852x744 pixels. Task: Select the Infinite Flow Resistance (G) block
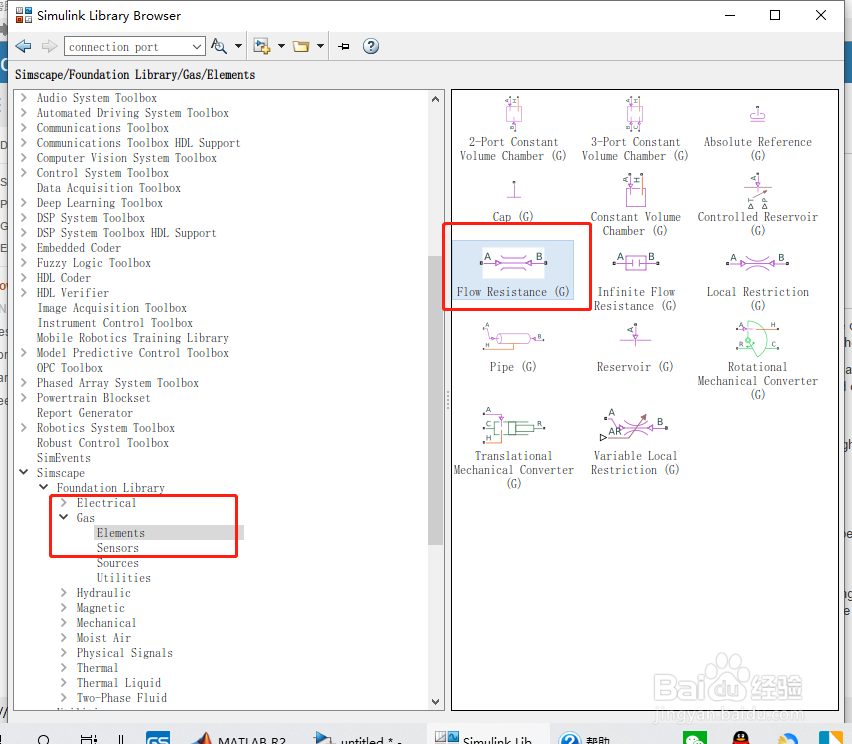point(635,282)
